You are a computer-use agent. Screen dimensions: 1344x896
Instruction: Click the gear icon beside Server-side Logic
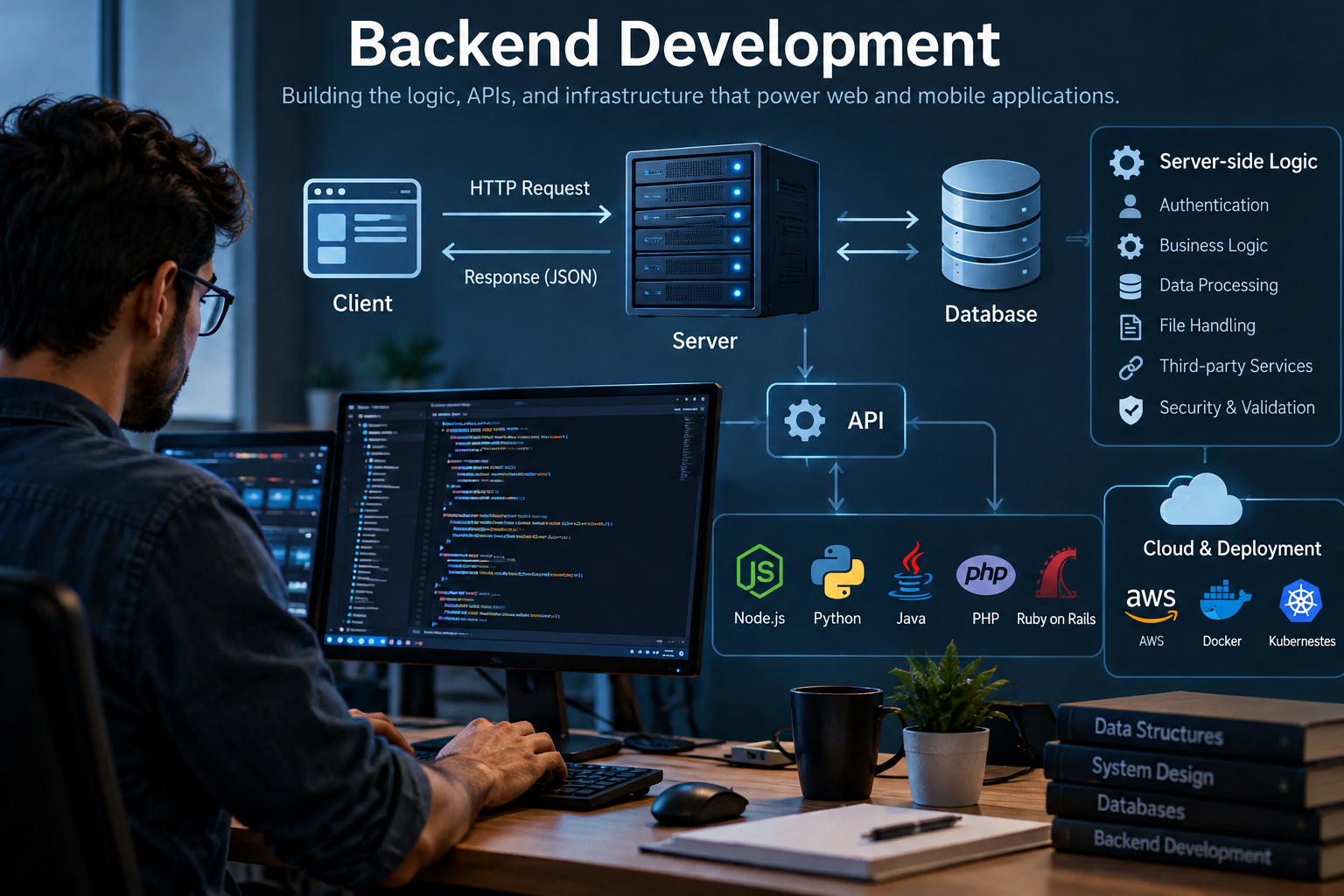[x=1127, y=162]
